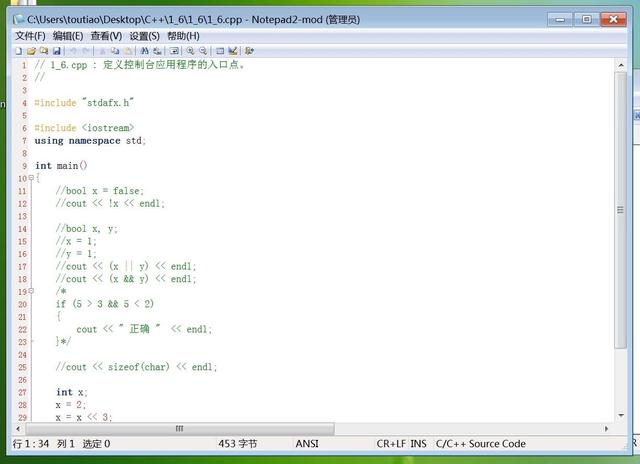
Task: Toggle INS insert mode in status bar
Action: (418, 443)
